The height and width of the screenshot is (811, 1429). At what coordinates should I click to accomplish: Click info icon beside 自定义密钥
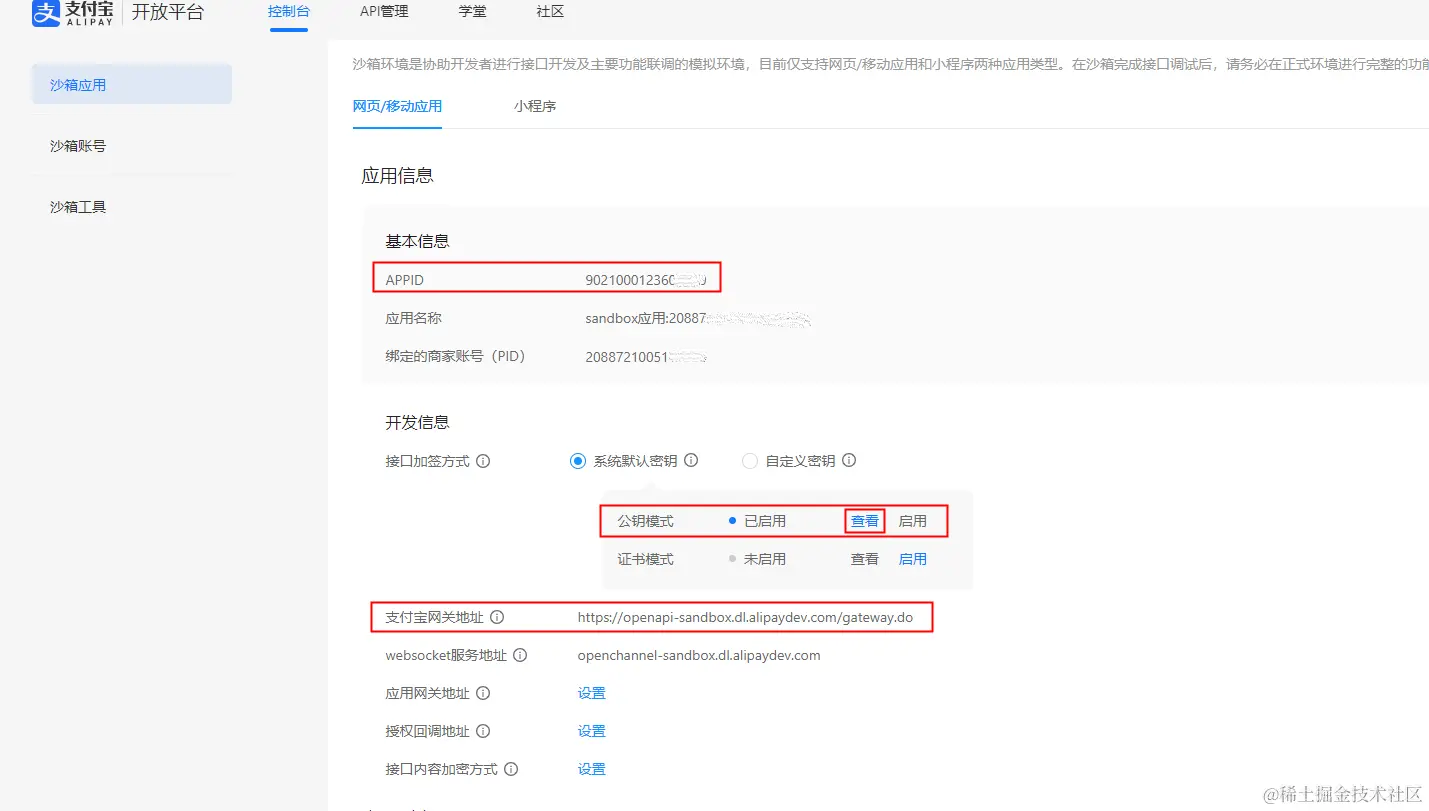(x=849, y=461)
